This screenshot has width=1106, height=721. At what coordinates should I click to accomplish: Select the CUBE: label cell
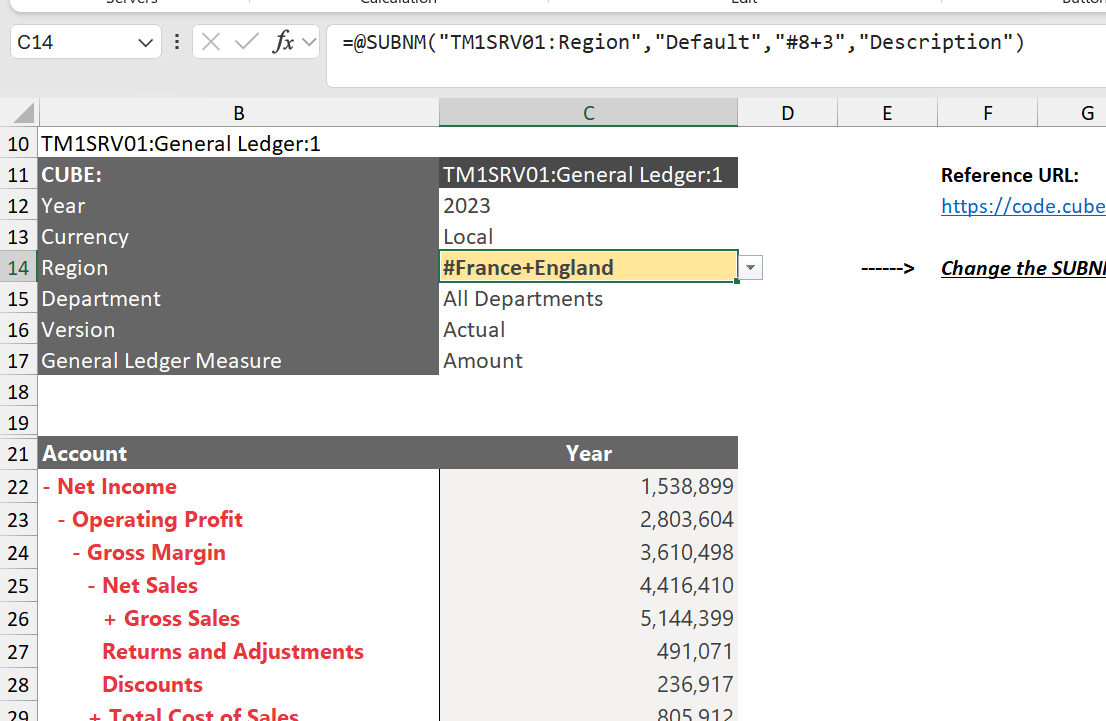coord(238,175)
